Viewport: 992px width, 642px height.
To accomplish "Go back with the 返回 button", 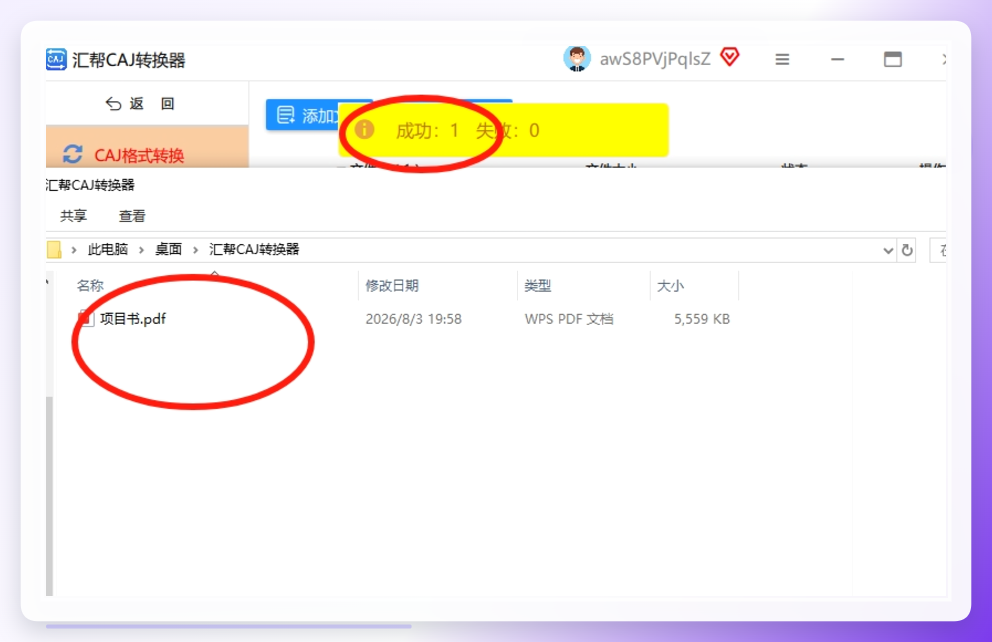I will (139, 104).
